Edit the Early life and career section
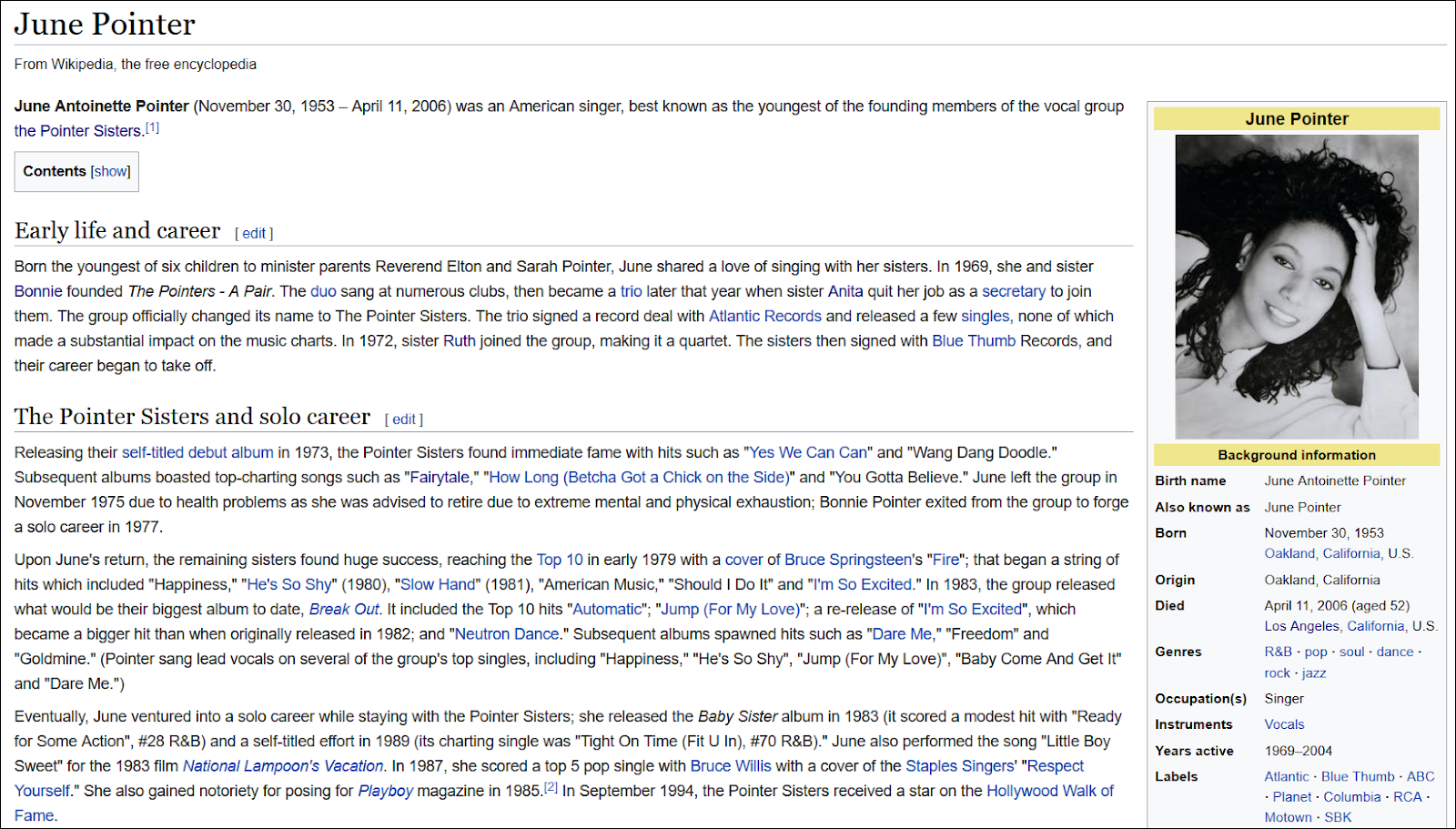Viewport: 1456px width, 829px height. 254,233
